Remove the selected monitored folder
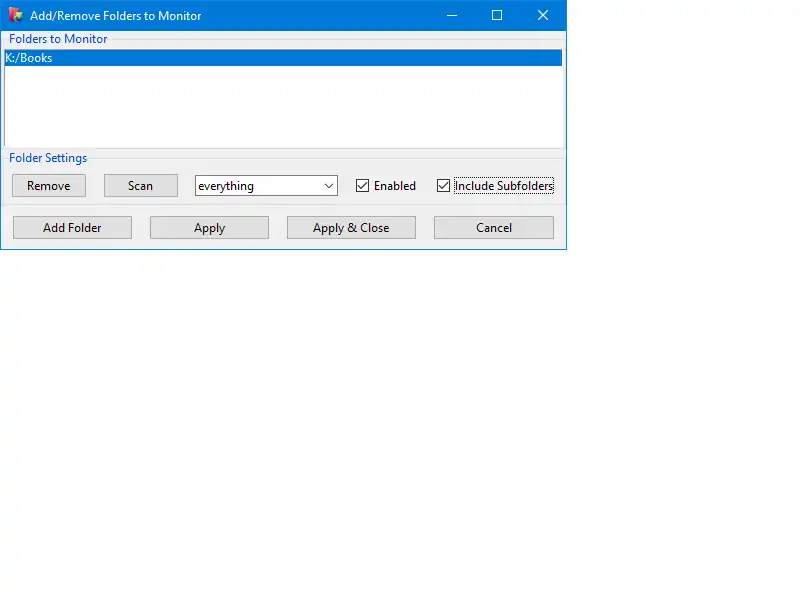 (49, 186)
